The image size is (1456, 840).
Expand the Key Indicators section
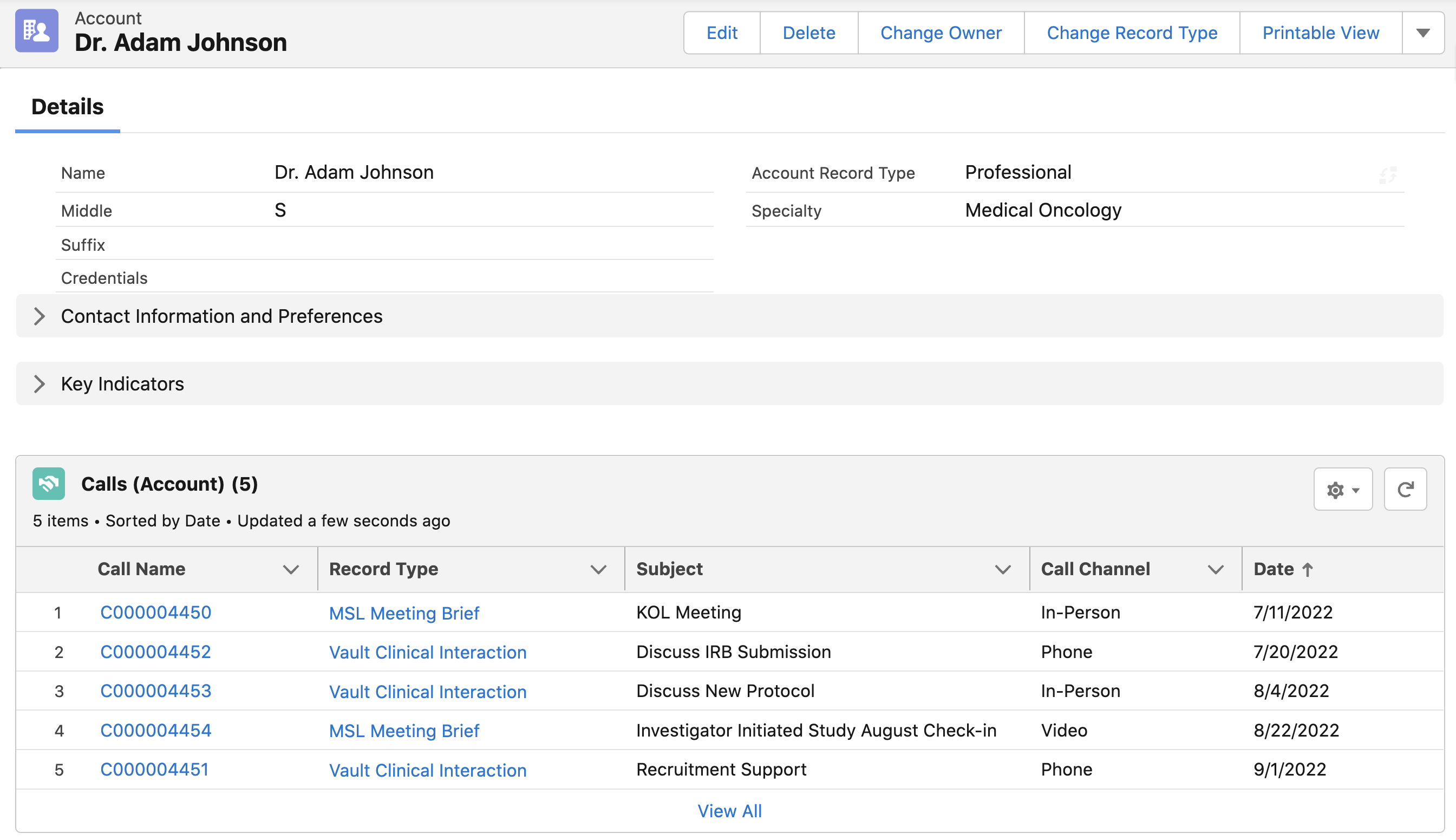[x=39, y=383]
